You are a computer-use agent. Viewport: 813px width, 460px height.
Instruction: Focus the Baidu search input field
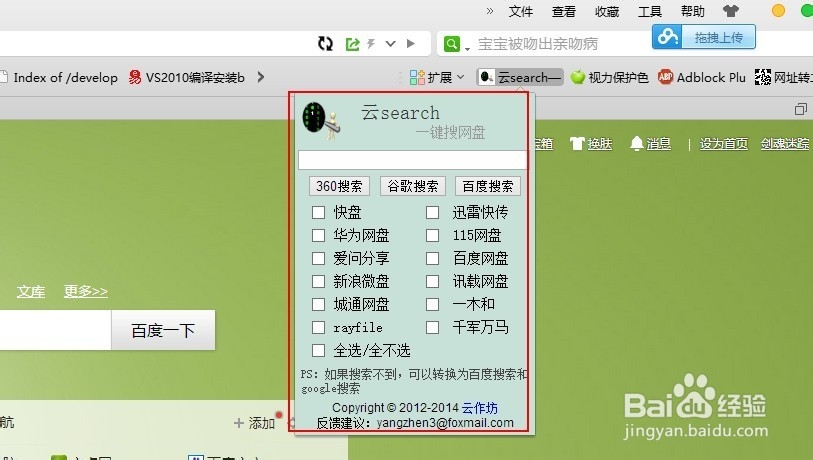pos(55,330)
